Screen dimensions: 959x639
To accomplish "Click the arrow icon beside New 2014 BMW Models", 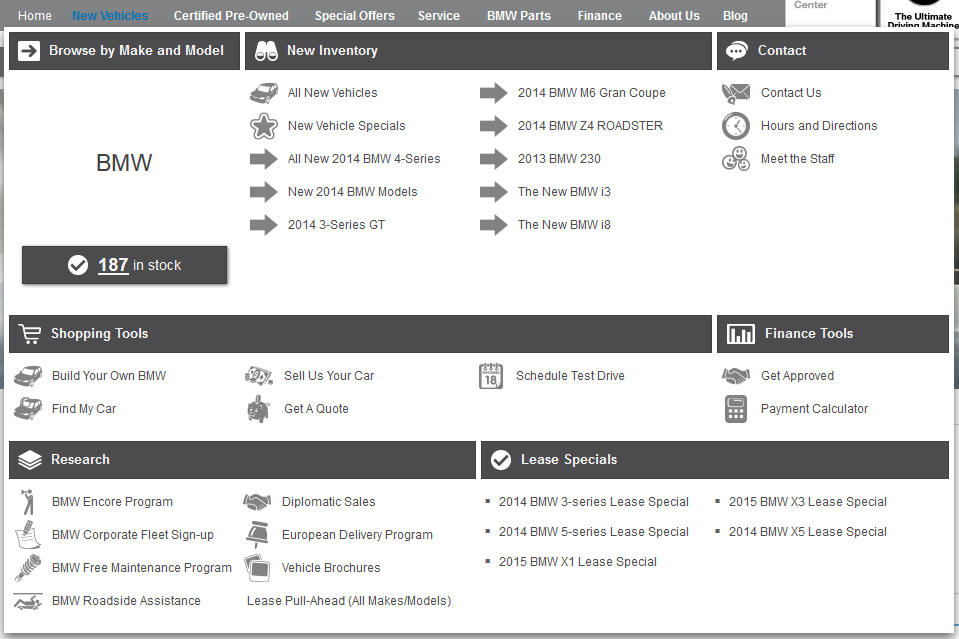I will click(264, 192).
